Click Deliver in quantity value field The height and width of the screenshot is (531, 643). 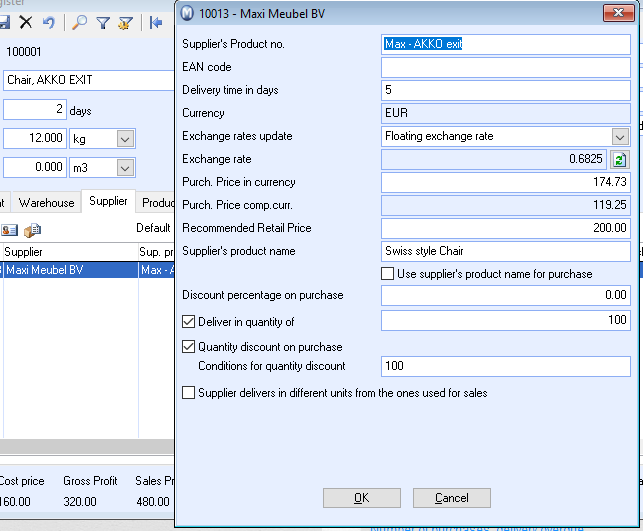click(x=506, y=320)
